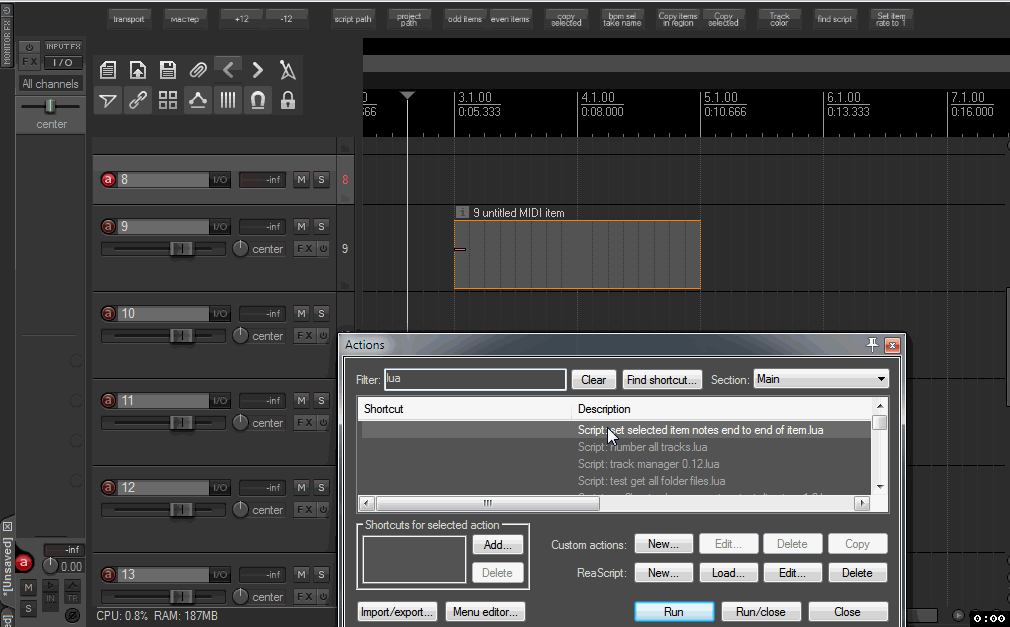The height and width of the screenshot is (627, 1010).
Task: Click track 11 pan knob
Action: coord(240,422)
